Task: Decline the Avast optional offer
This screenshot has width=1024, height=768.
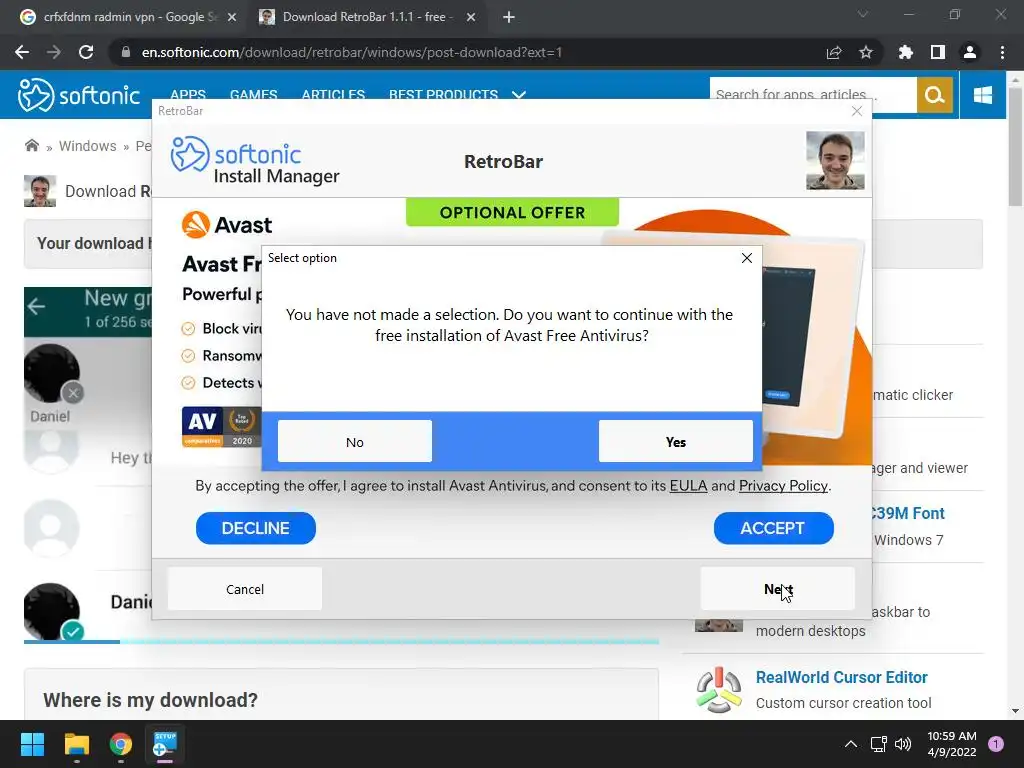Action: (x=255, y=528)
